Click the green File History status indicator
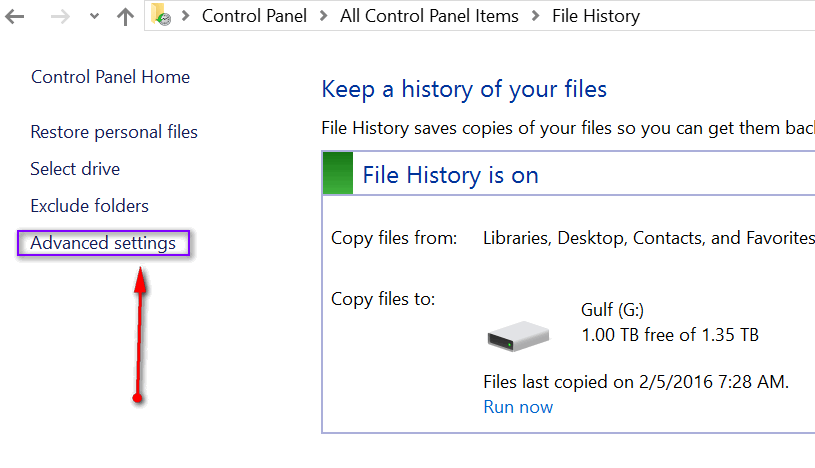The height and width of the screenshot is (468, 815). [x=338, y=174]
